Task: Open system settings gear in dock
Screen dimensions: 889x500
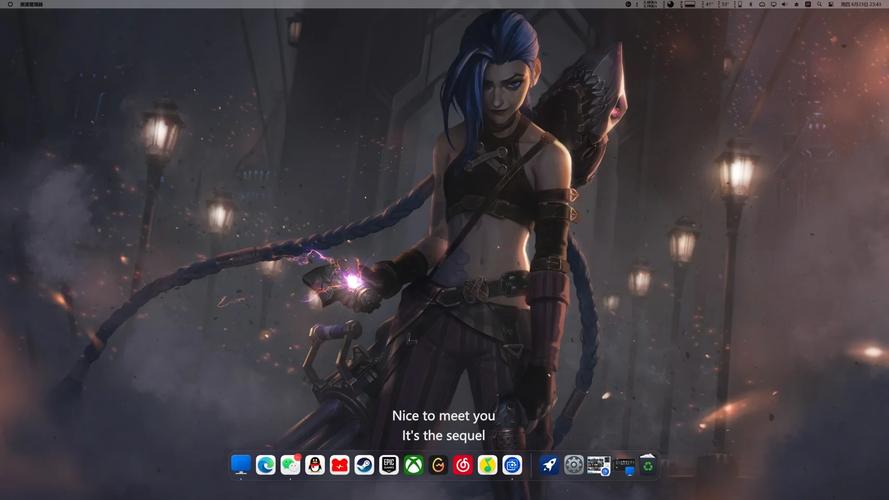Action: tap(574, 465)
